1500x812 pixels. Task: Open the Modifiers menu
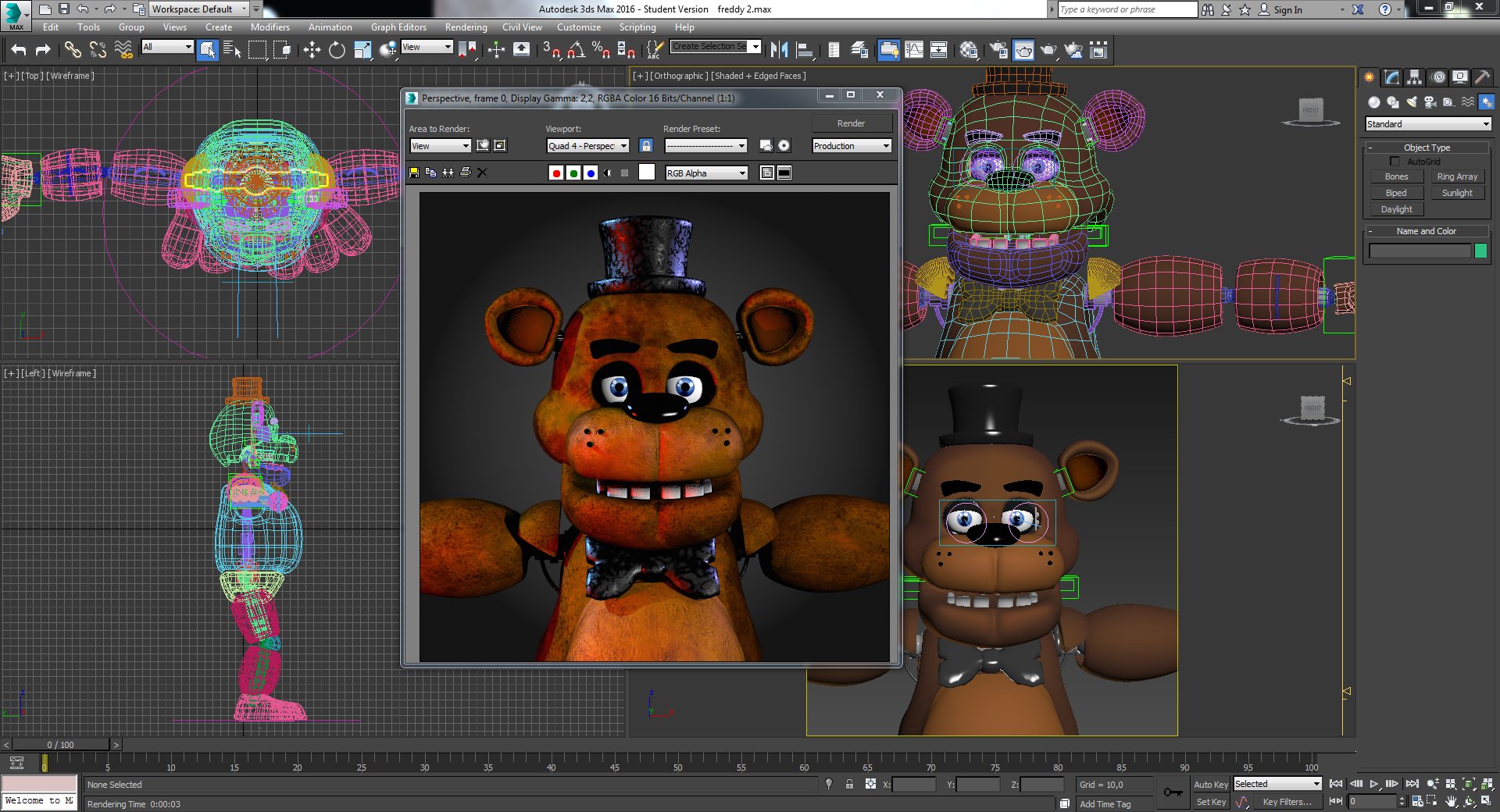pos(270,27)
